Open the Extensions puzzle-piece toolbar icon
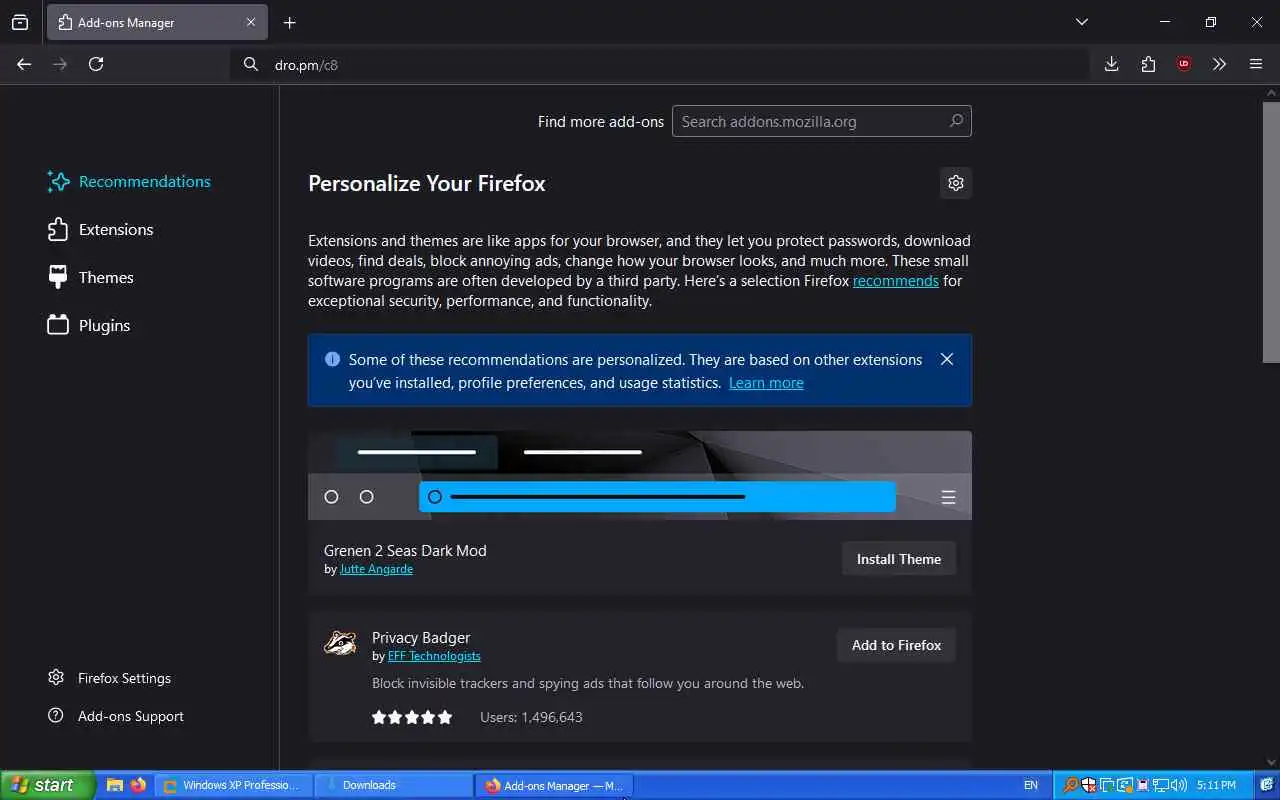 click(x=1148, y=64)
